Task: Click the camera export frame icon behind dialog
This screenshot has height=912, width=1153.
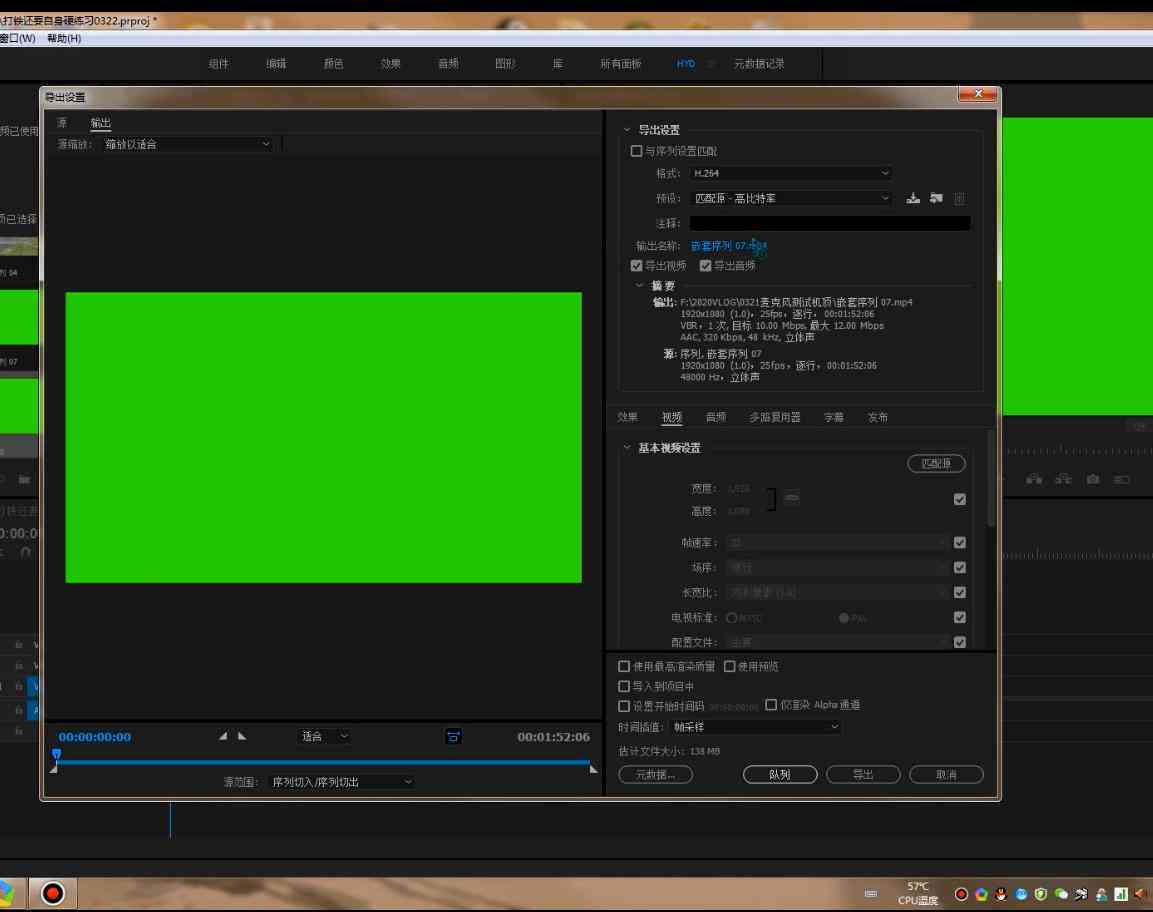Action: tap(1093, 479)
